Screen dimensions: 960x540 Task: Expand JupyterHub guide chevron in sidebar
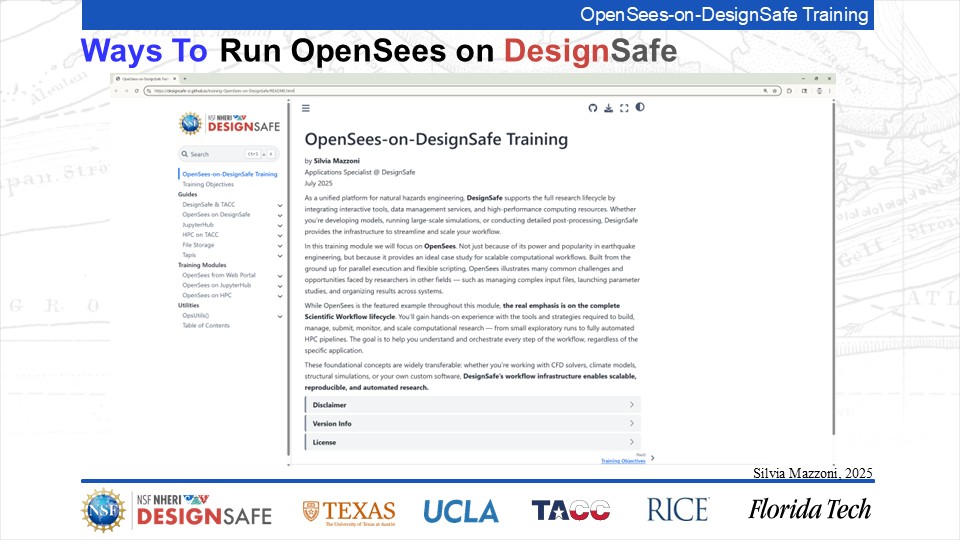coord(281,225)
